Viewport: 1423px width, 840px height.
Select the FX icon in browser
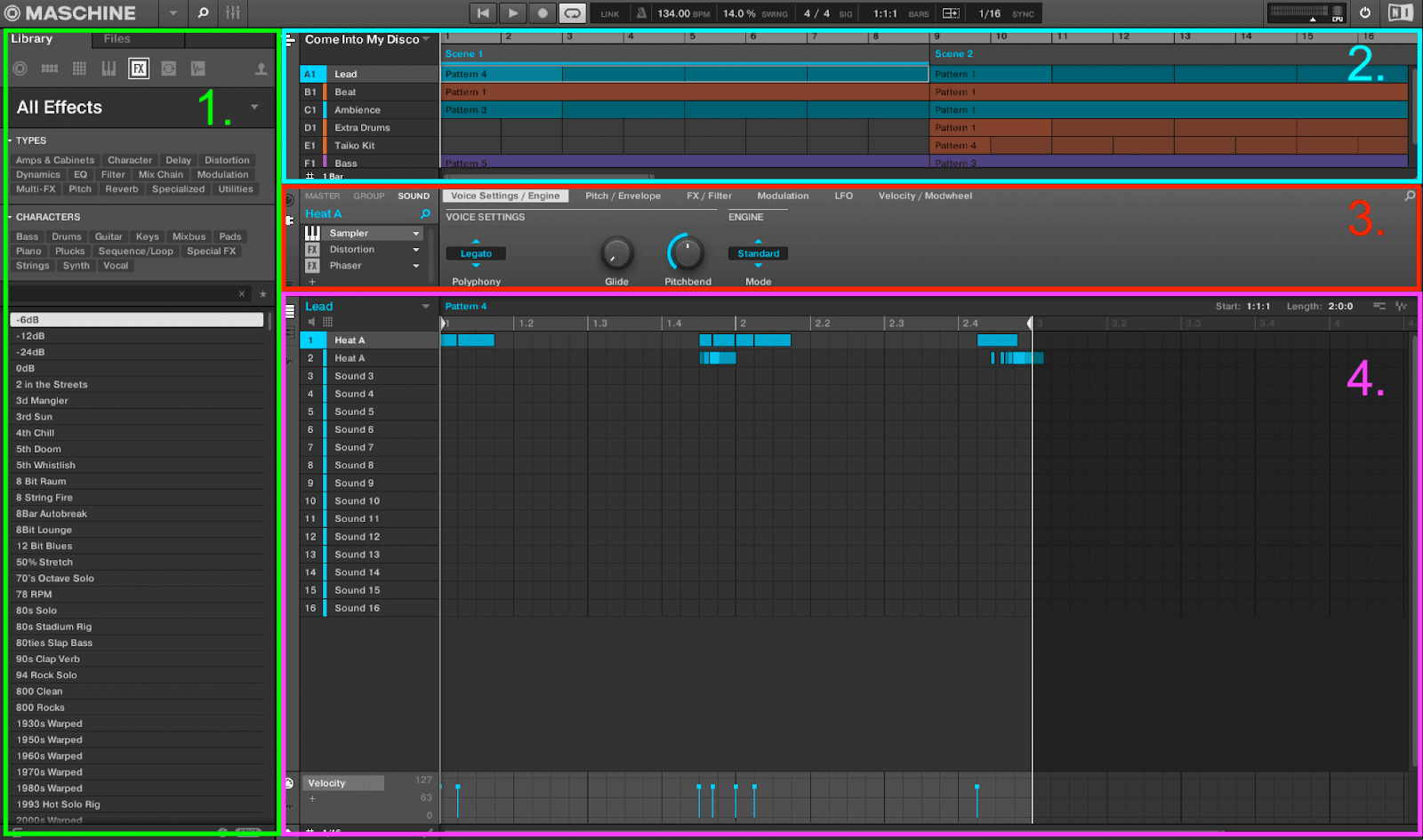click(x=139, y=68)
